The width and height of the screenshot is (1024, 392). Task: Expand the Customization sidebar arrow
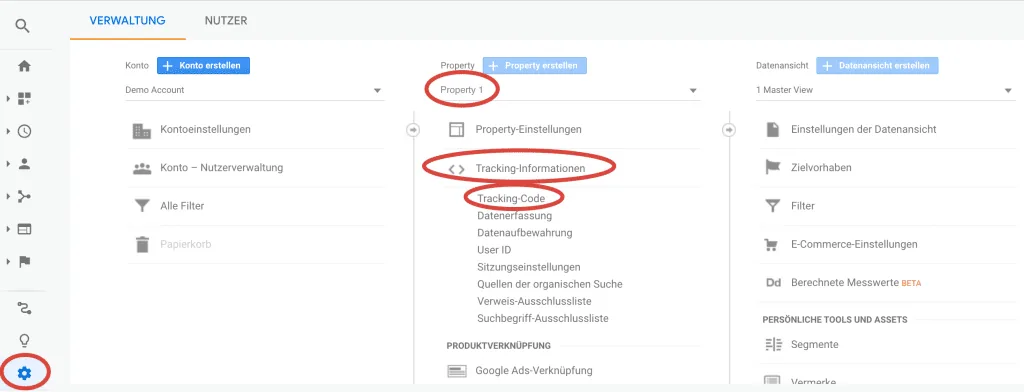(x=8, y=99)
